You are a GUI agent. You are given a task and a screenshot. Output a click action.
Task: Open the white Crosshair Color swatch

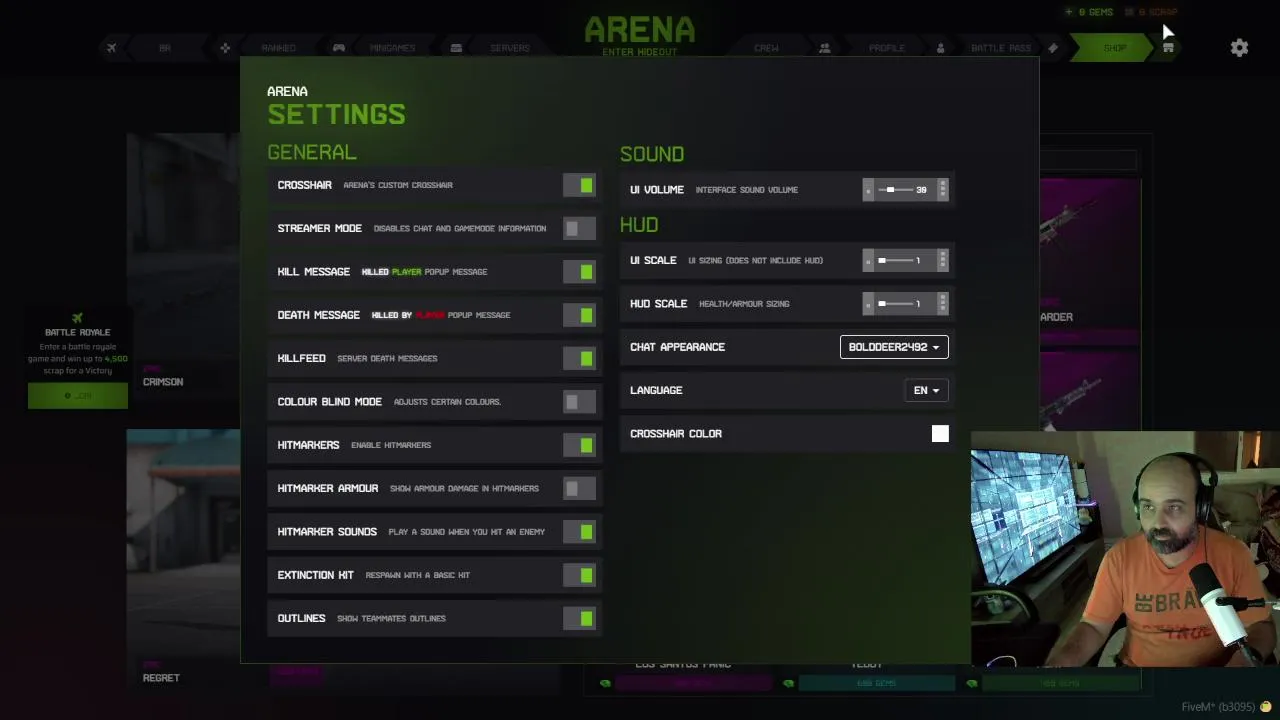[x=940, y=434]
